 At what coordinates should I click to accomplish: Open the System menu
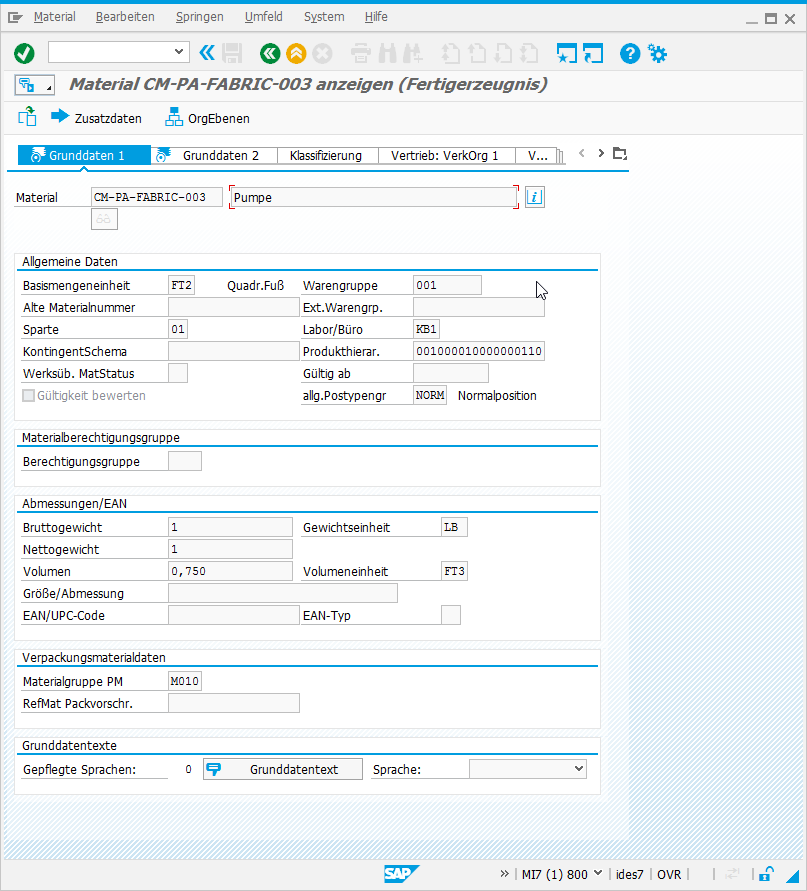click(324, 17)
